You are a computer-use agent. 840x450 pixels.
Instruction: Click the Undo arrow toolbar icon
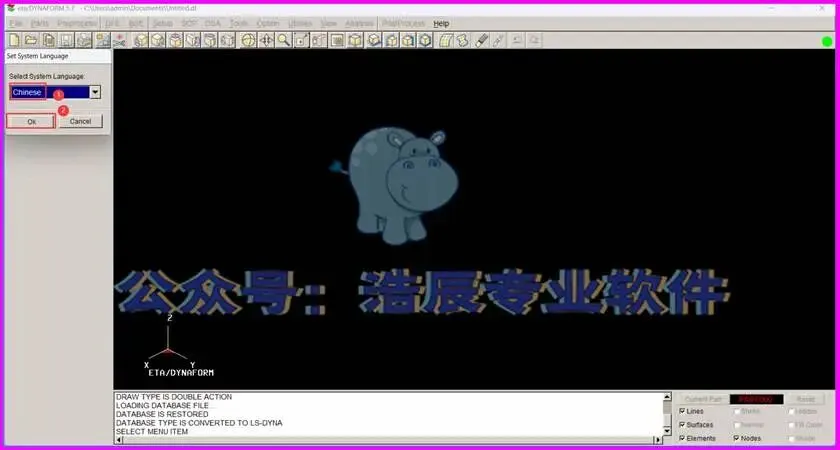(x=517, y=40)
